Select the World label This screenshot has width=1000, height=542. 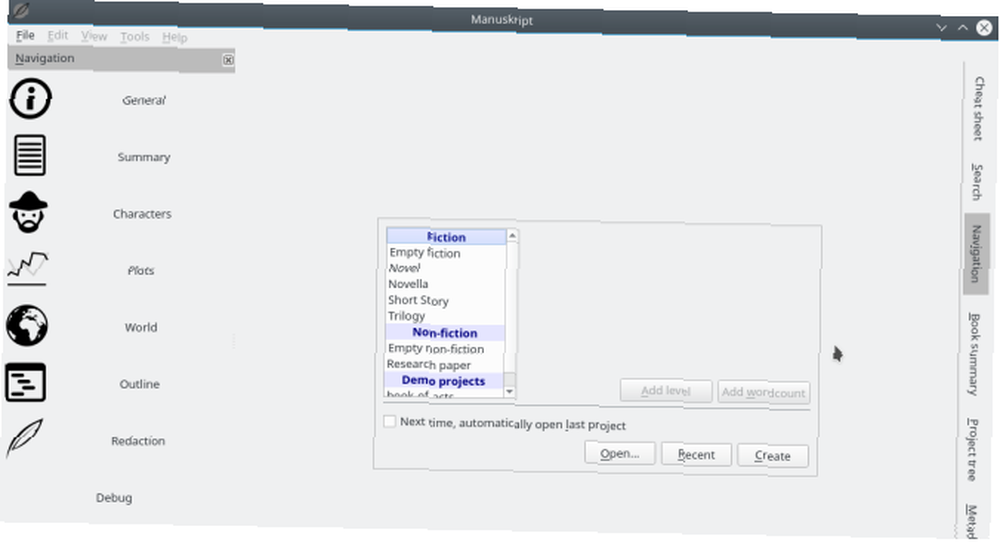[x=141, y=327]
